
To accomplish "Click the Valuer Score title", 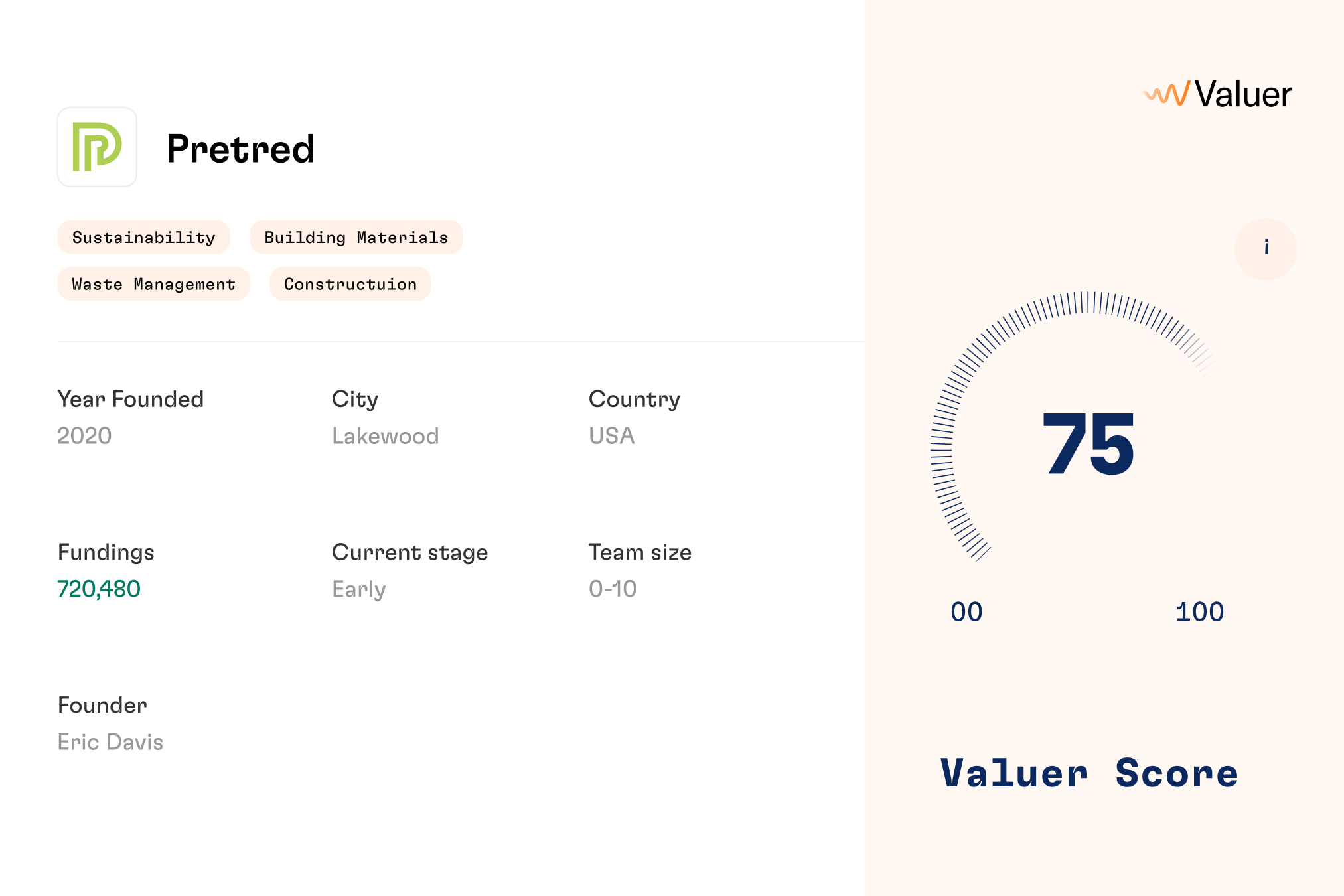I will 1089,773.
